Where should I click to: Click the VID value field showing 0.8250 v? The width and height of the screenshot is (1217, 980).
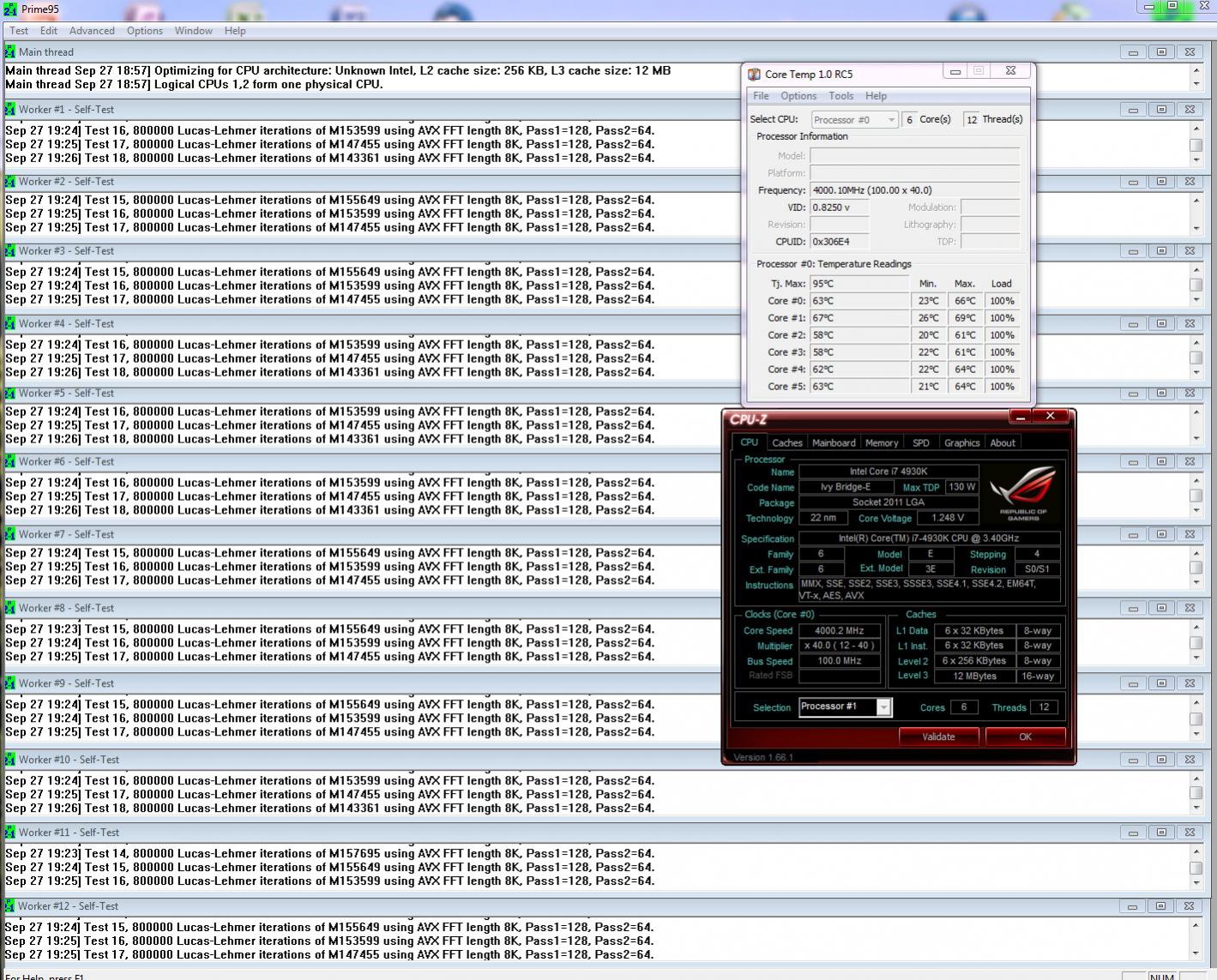click(x=839, y=207)
